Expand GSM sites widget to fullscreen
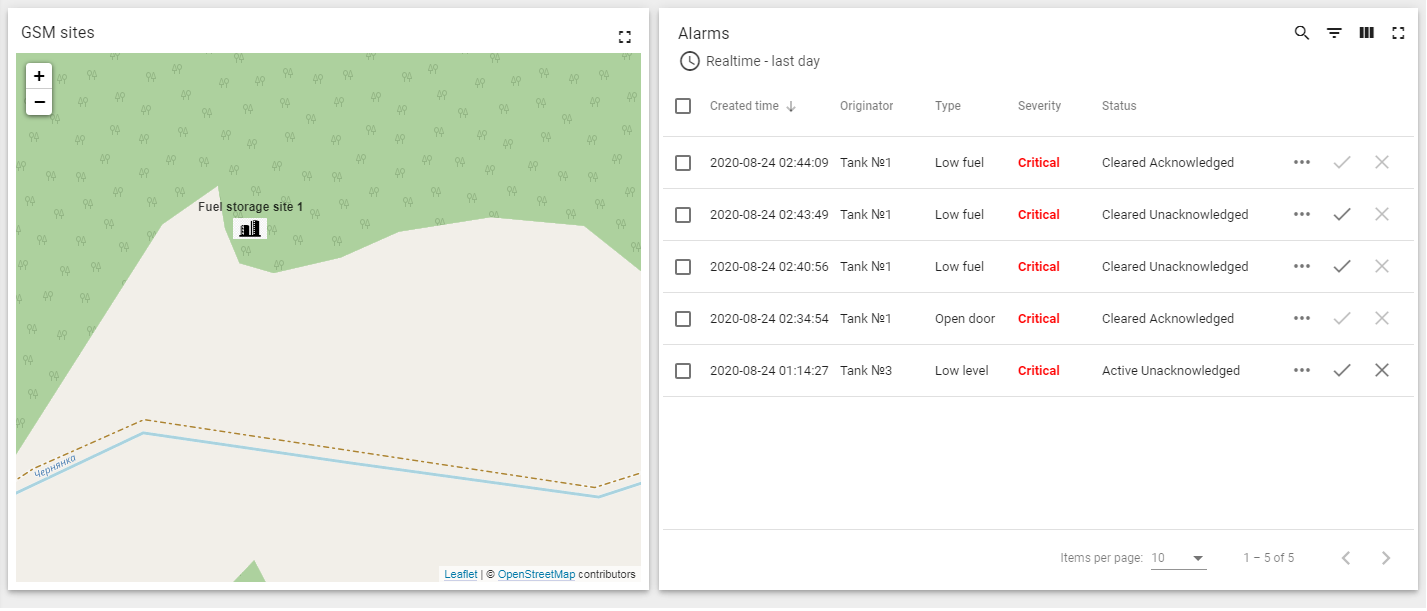Viewport: 1427px width, 611px height. 625,37
